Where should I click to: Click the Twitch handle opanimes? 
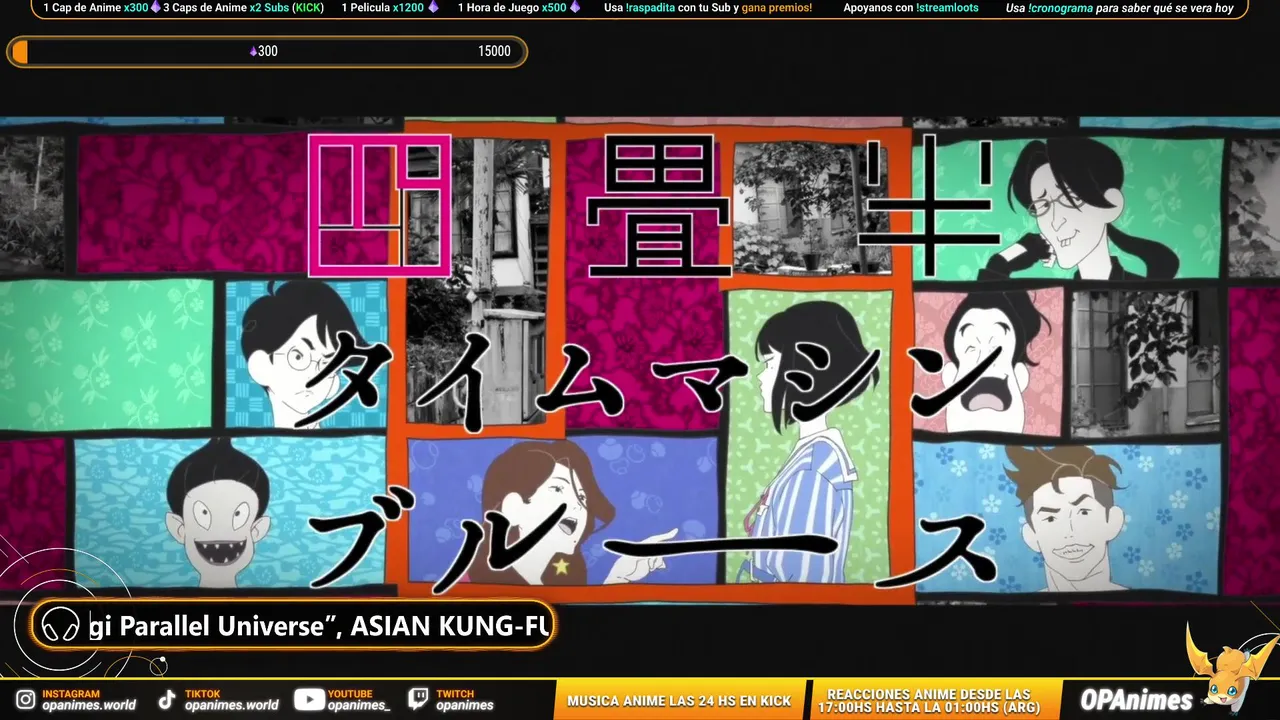coord(464,705)
